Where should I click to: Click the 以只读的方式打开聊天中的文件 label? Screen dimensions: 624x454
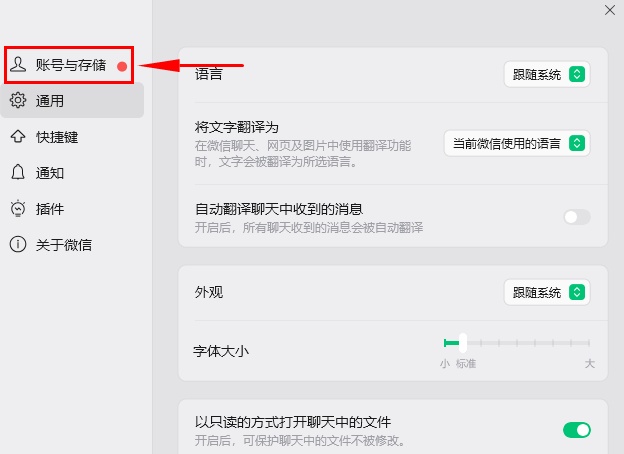293,422
